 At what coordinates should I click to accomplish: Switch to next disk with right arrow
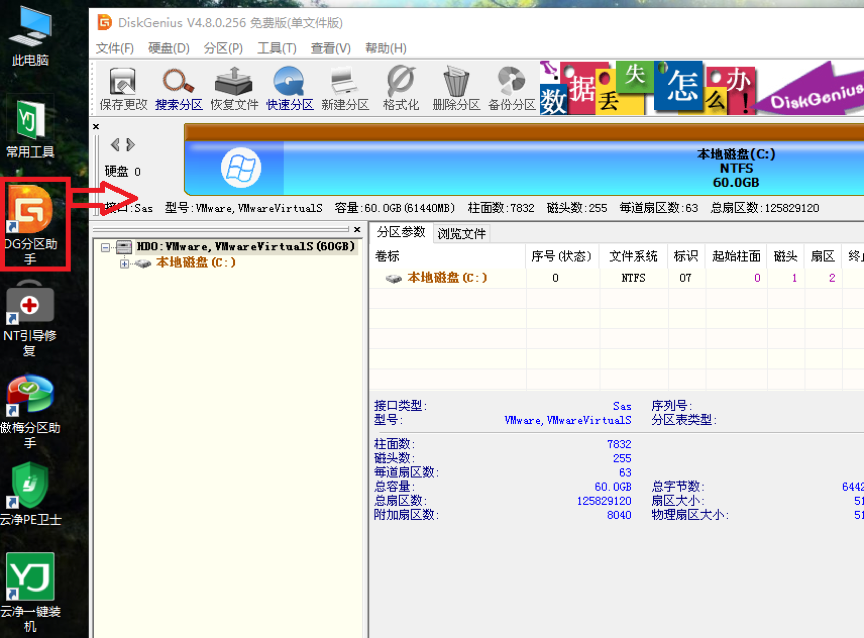click(130, 145)
